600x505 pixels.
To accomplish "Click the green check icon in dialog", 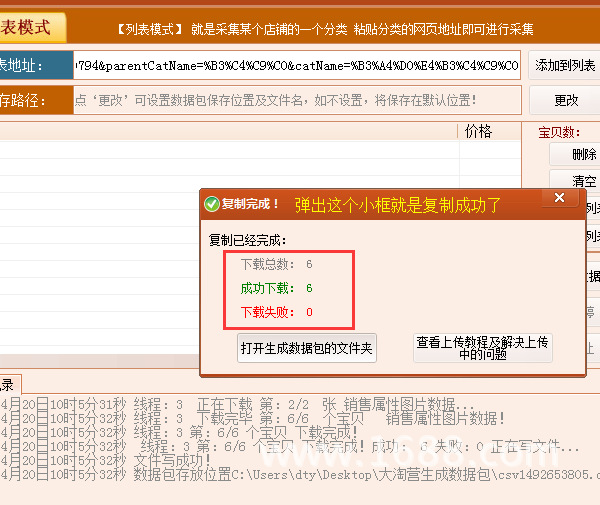I will 212,204.
